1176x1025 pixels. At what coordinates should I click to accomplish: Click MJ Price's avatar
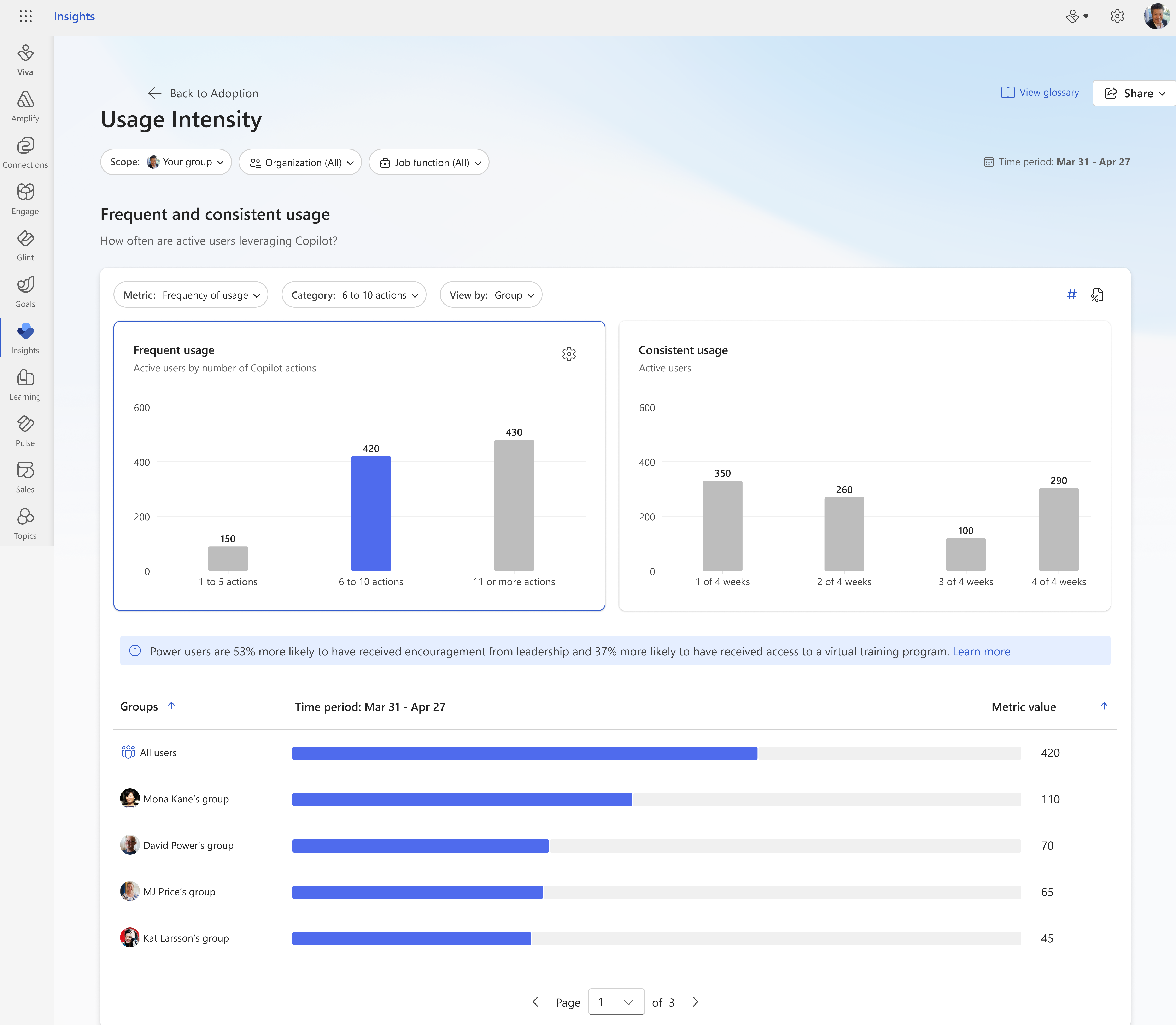point(130,891)
